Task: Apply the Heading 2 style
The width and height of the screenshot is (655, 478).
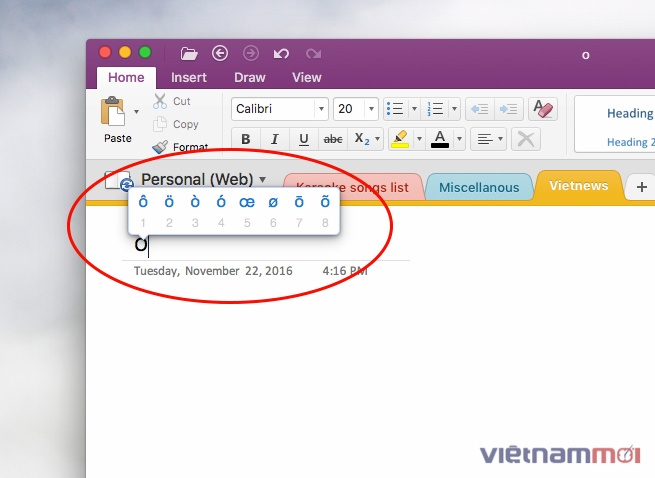Action: [630, 142]
